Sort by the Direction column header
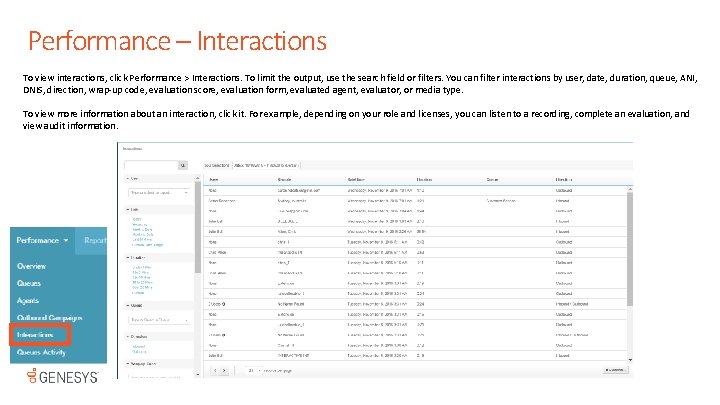Screen dimensions: 720x405 (564, 180)
